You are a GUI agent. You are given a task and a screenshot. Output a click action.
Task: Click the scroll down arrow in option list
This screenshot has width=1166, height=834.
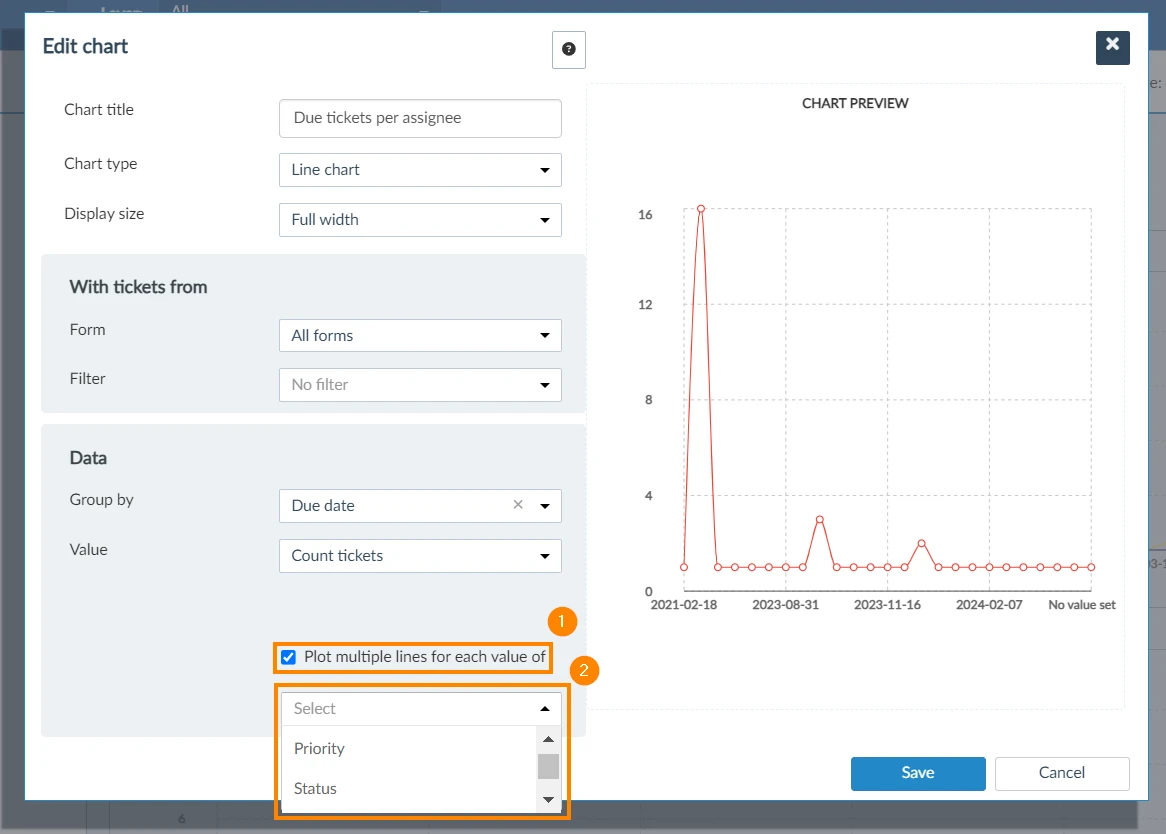tap(548, 800)
